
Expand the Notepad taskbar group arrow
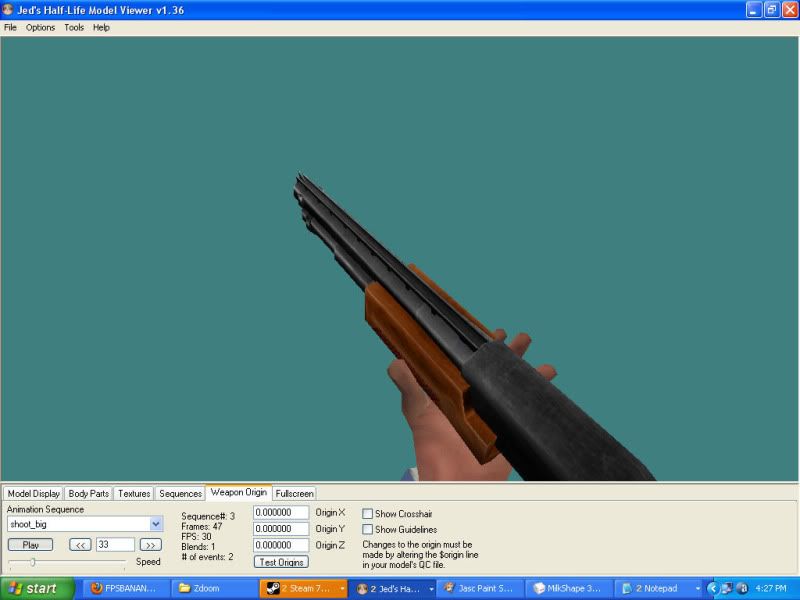(x=698, y=589)
